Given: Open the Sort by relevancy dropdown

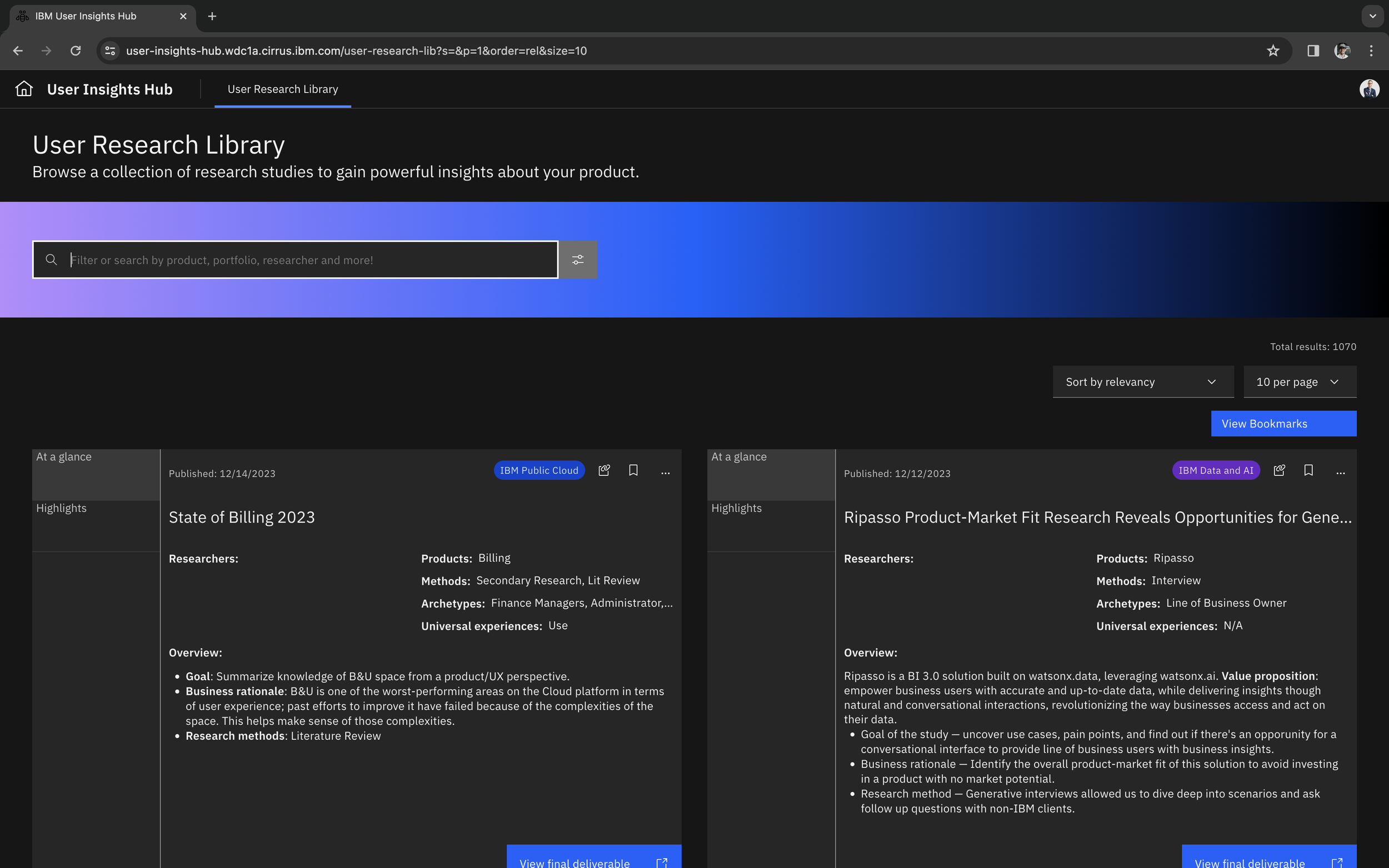Looking at the screenshot, I should click(1143, 382).
